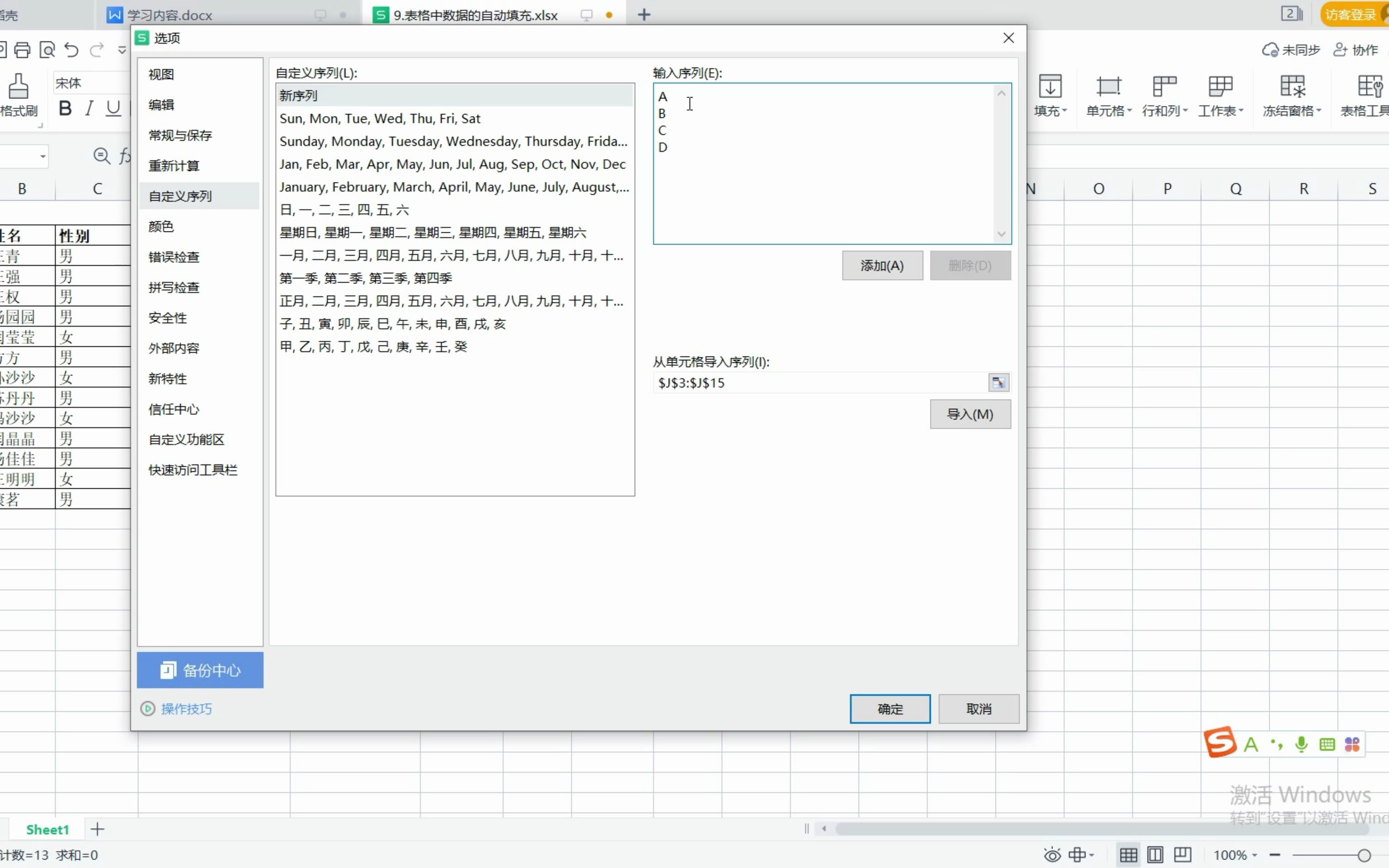Click the 导入(M) button
Image resolution: width=1389 pixels, height=868 pixels.
tap(970, 414)
